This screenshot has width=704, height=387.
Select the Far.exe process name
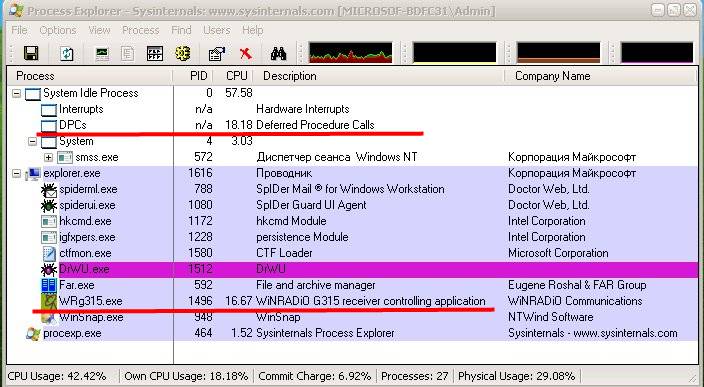point(77,285)
